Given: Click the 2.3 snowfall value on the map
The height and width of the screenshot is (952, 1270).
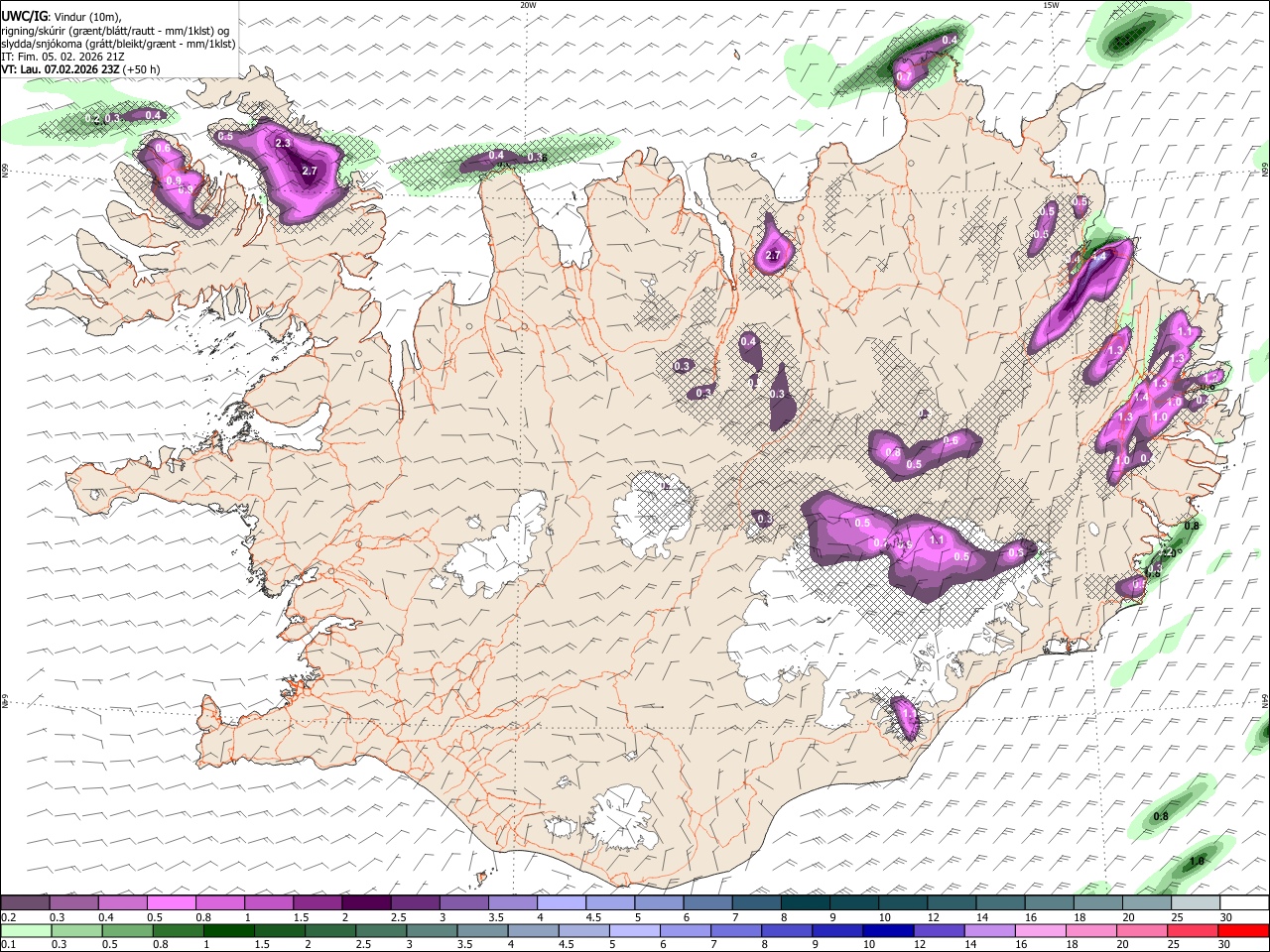Looking at the screenshot, I should [283, 144].
